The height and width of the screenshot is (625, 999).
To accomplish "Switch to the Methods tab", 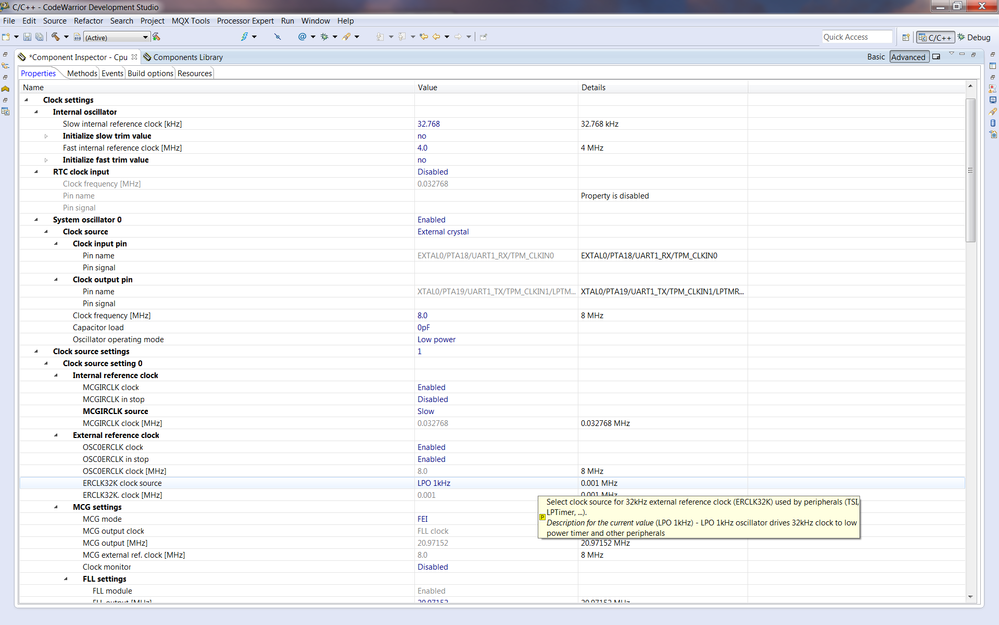I will [82, 73].
